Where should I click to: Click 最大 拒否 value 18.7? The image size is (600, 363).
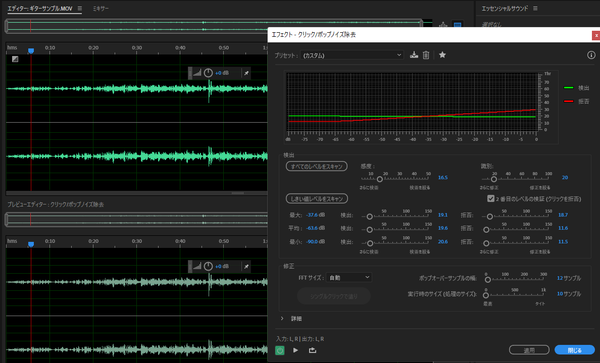pyautogui.click(x=563, y=215)
